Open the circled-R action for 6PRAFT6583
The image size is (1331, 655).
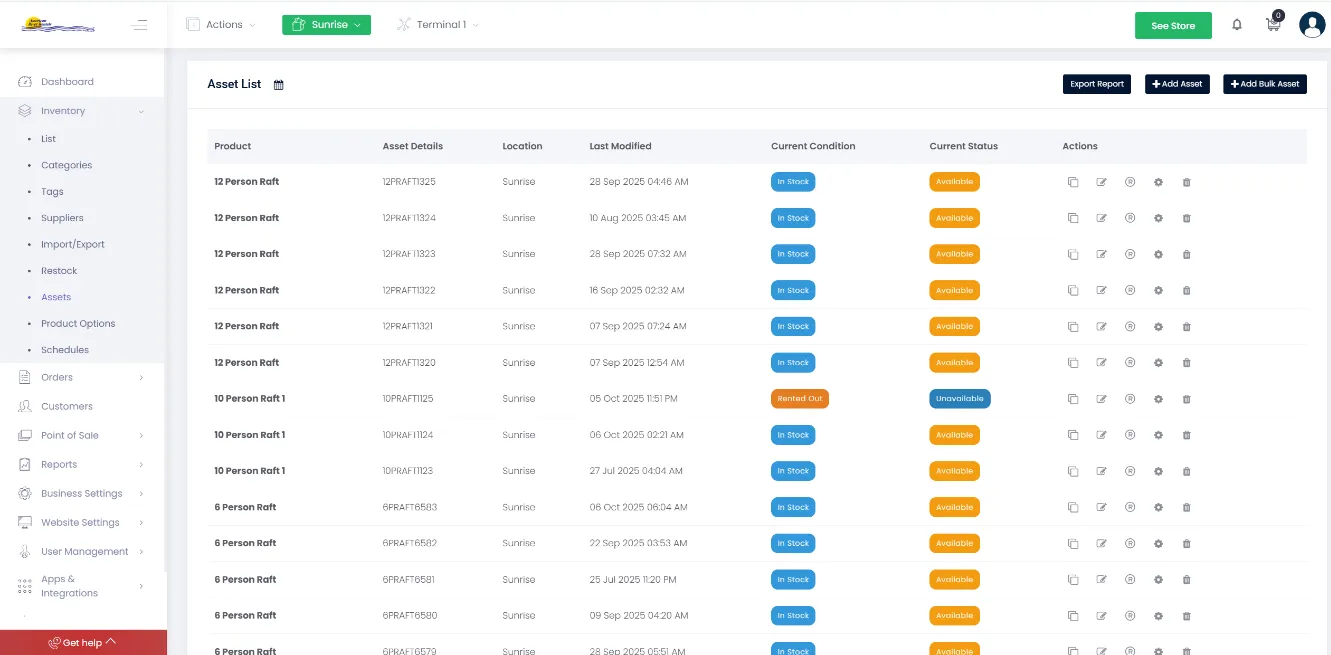click(x=1130, y=507)
